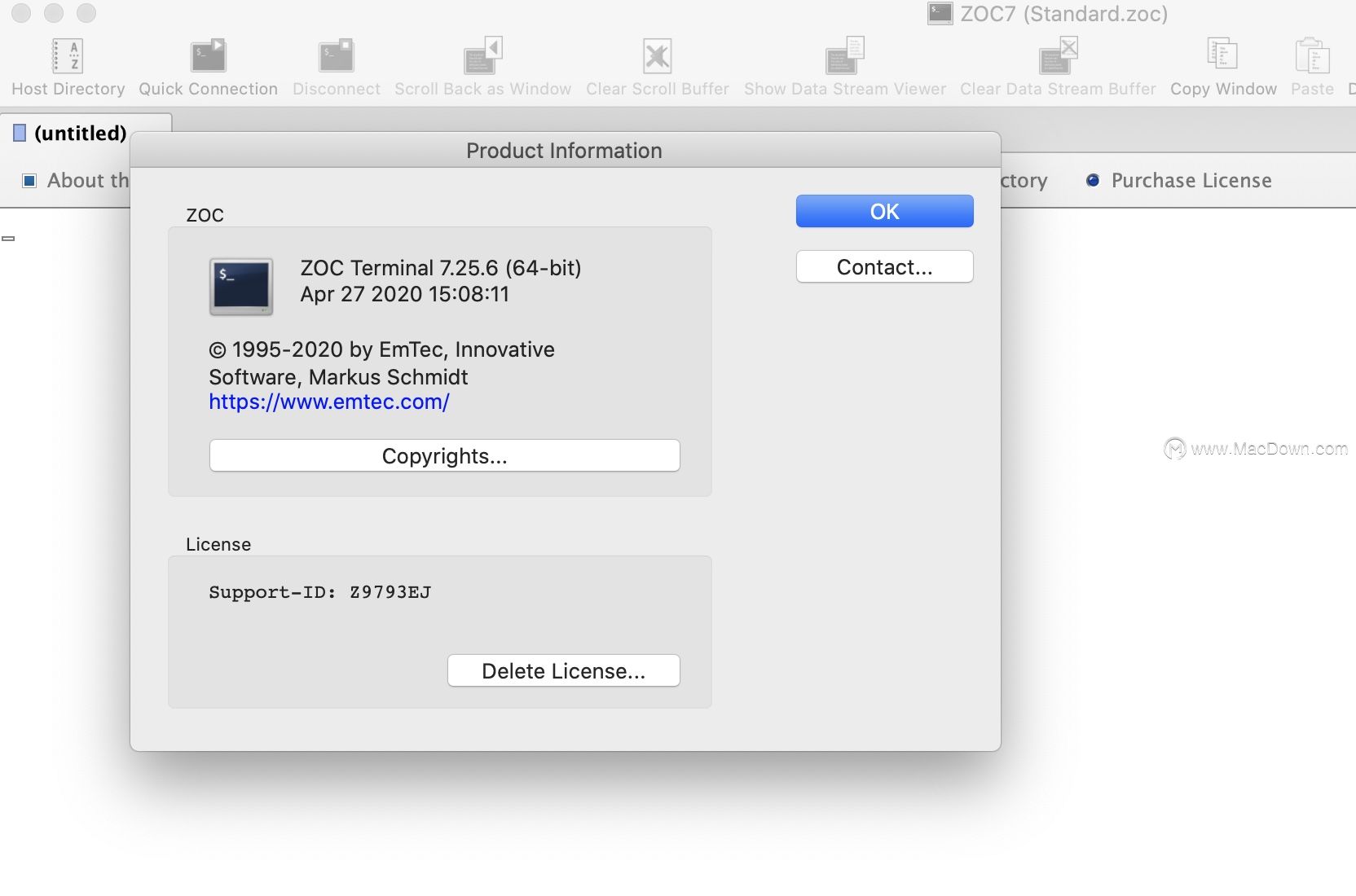Click Purchase License in button bar
Screen dimensions: 1356x896
1178,180
